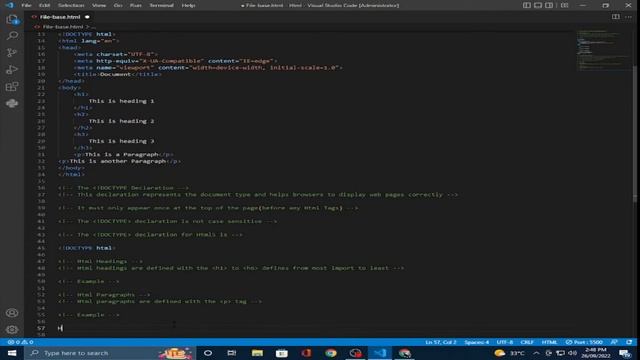Click the unsaved dot on file-base.html tab
The image size is (640, 360).
[87, 17]
